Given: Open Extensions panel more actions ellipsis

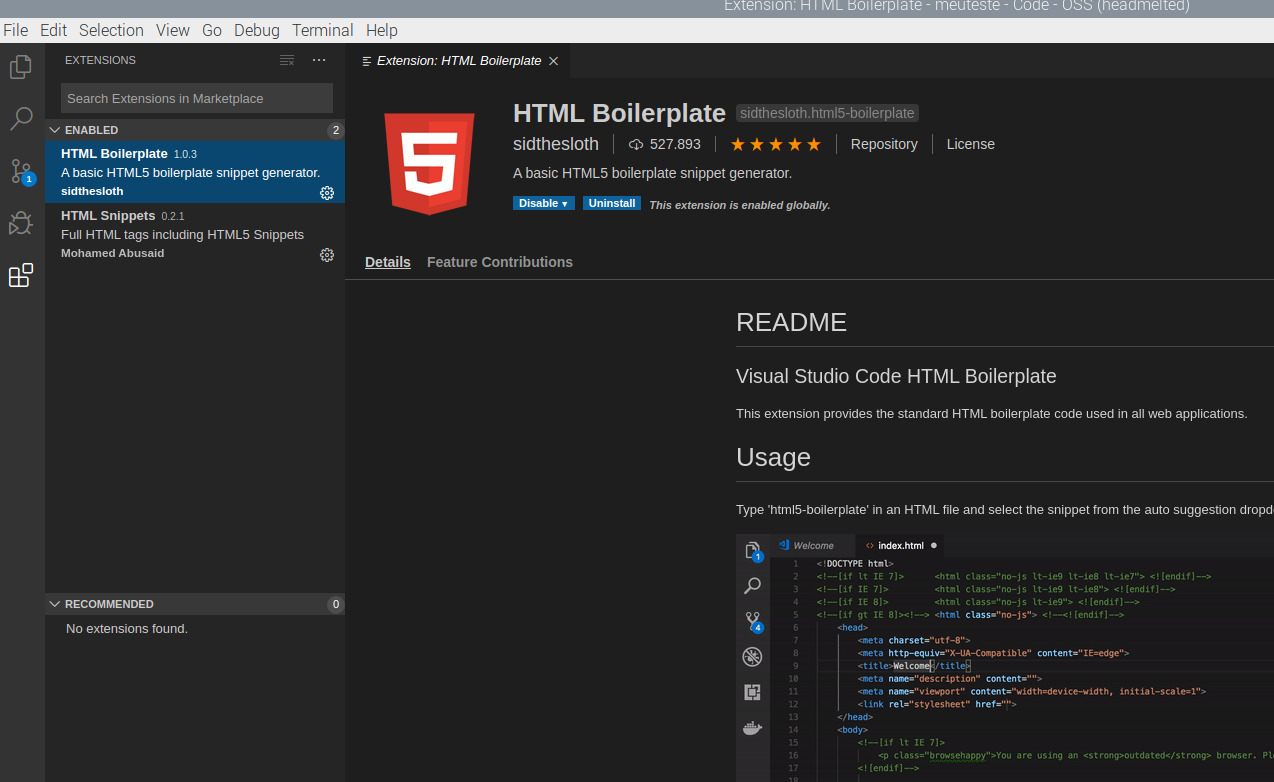Looking at the screenshot, I should point(319,60).
